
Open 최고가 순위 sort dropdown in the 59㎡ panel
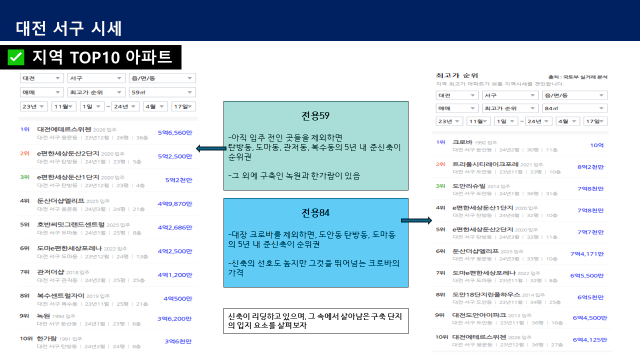click(x=96, y=92)
